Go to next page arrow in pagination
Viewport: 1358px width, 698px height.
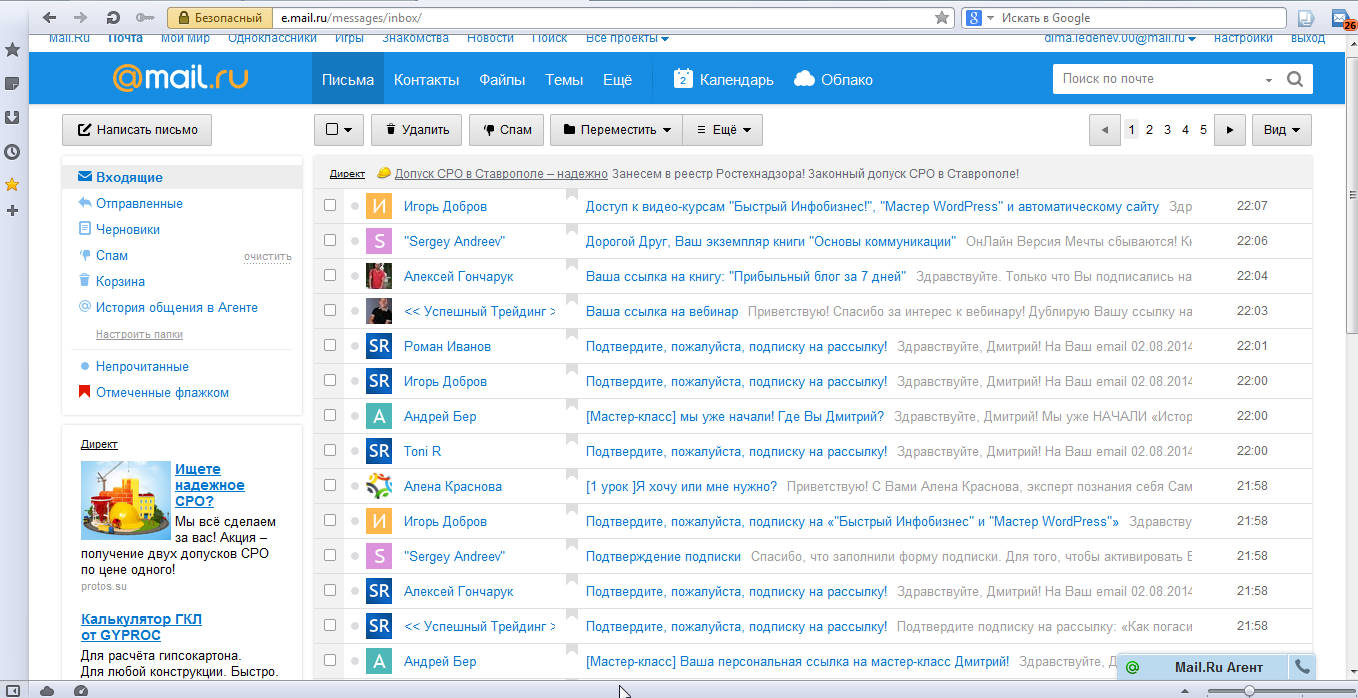[x=1231, y=130]
